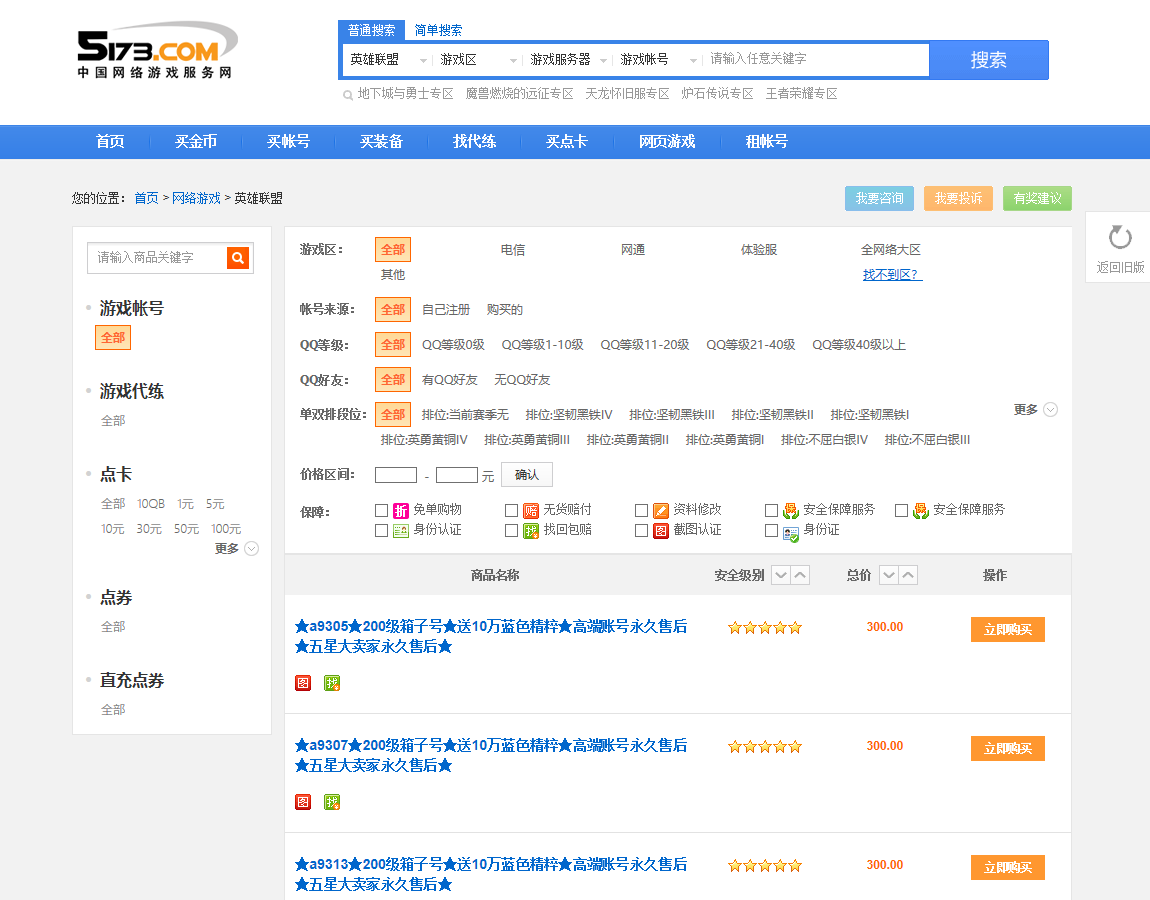Open the 游戏帐号 type dropdown
The width and height of the screenshot is (1150, 900).
[x=658, y=60]
